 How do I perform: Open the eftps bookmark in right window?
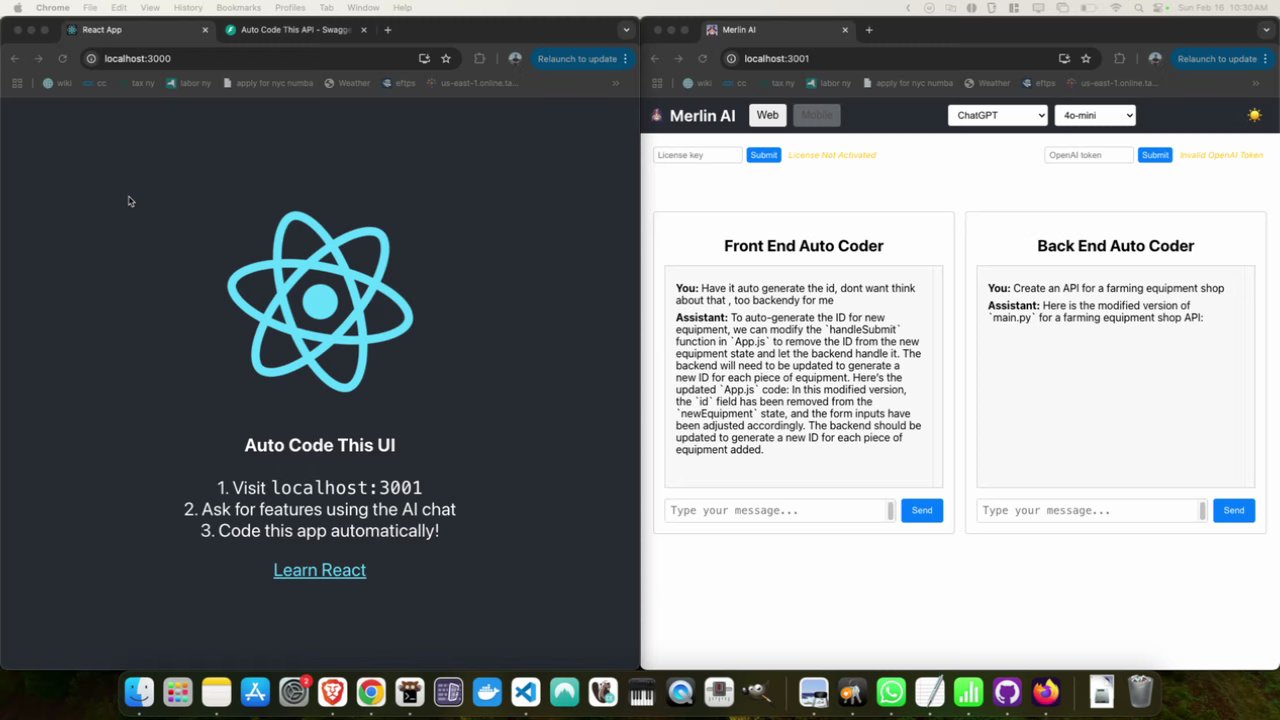point(1037,83)
